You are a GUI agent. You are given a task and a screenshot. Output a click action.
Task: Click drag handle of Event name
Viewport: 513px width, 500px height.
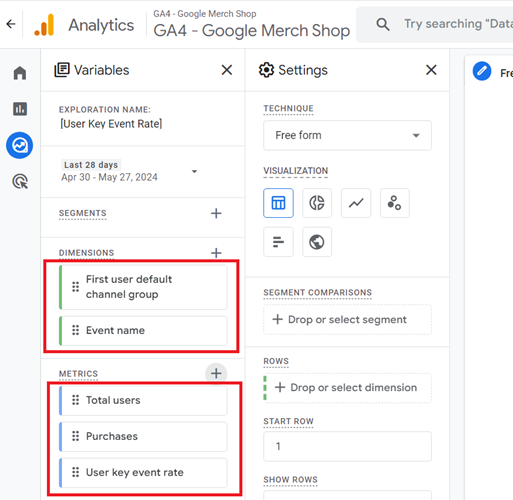76,330
